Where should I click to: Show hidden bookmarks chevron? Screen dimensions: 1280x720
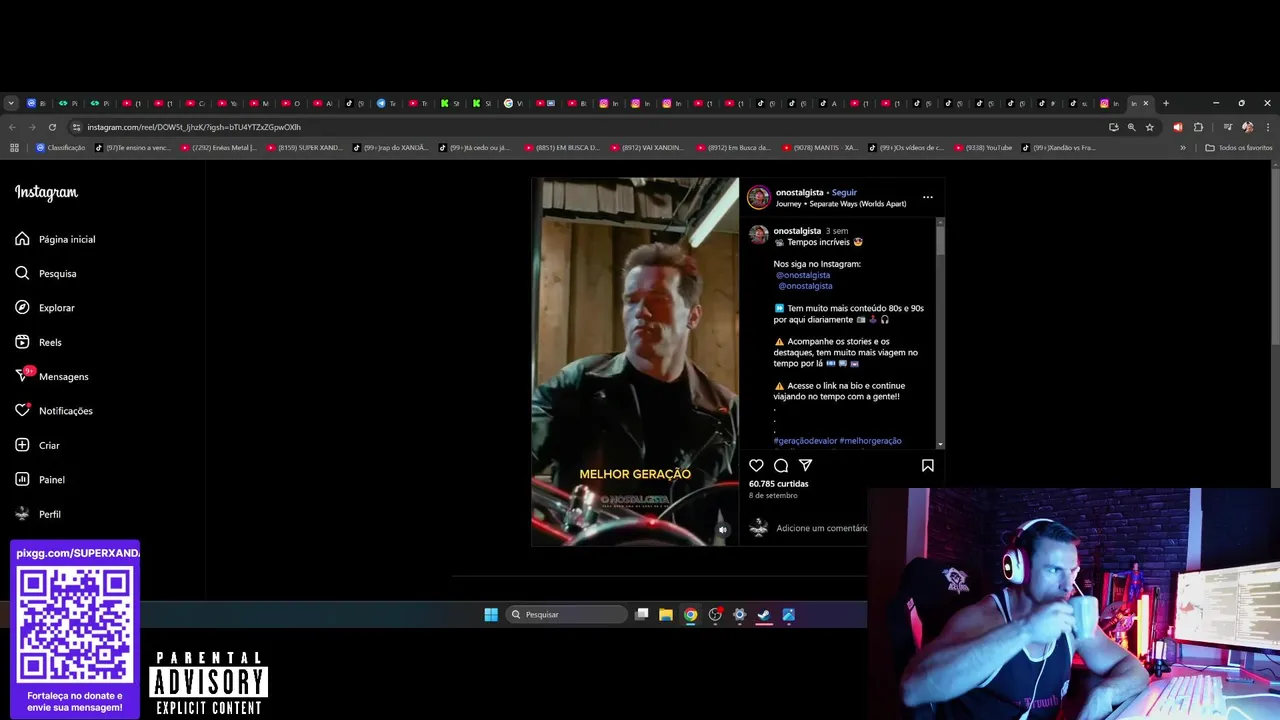pos(1183,148)
